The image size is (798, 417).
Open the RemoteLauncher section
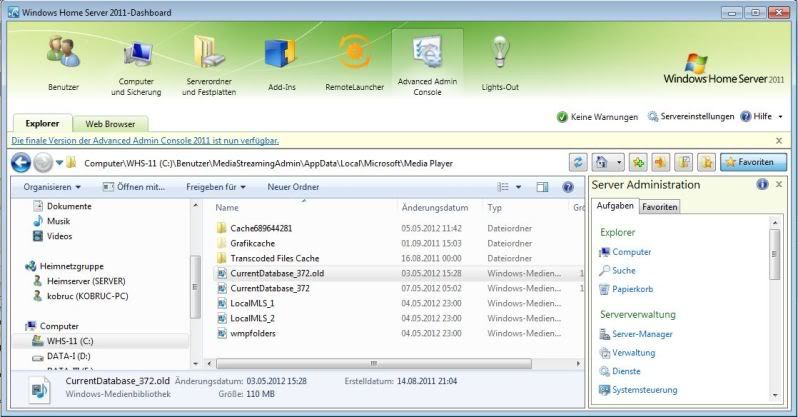point(354,63)
